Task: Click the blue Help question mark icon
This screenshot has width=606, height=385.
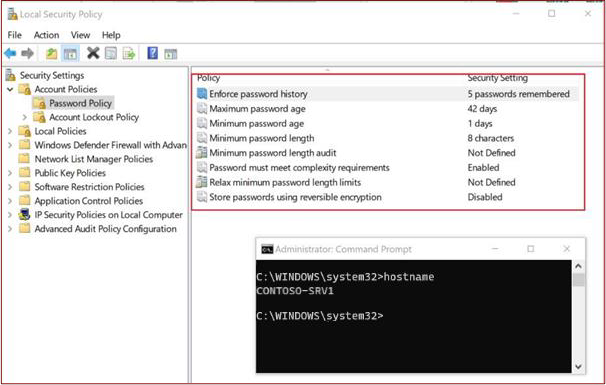Action: click(x=153, y=53)
